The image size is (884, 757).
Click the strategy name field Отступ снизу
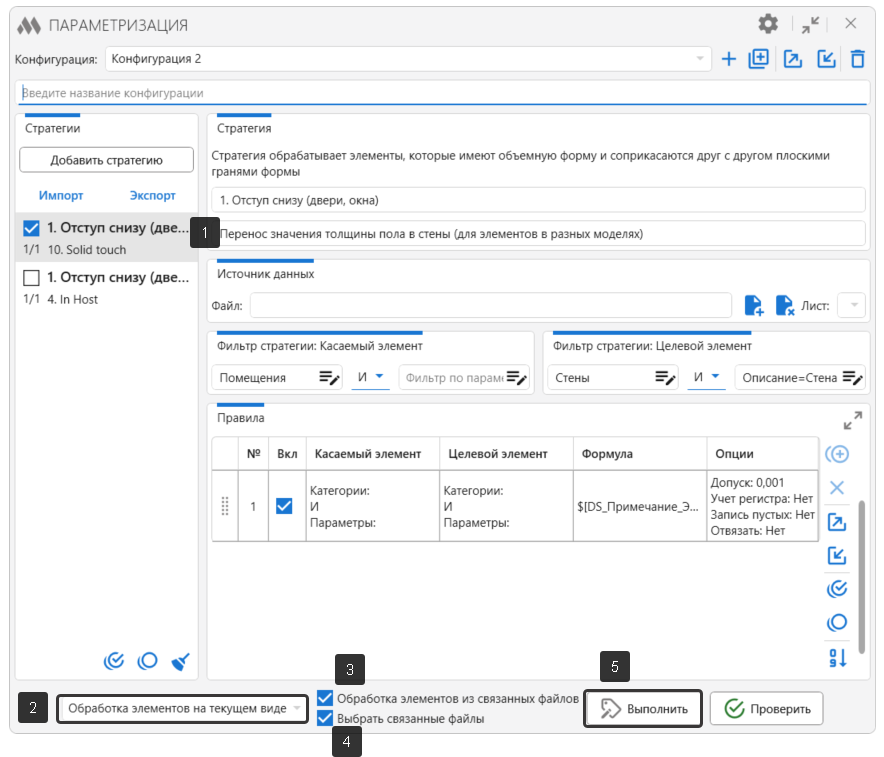538,200
